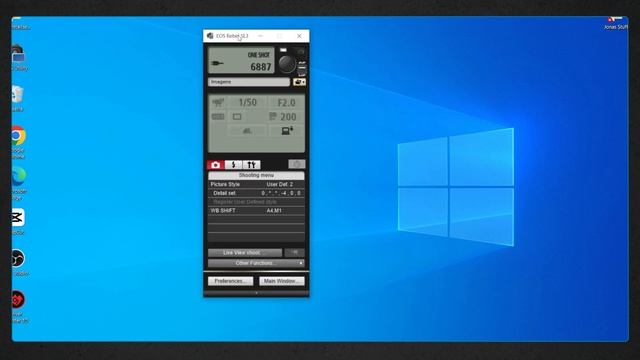
Task: Click the Live View shoot button
Action: pyautogui.click(x=245, y=253)
